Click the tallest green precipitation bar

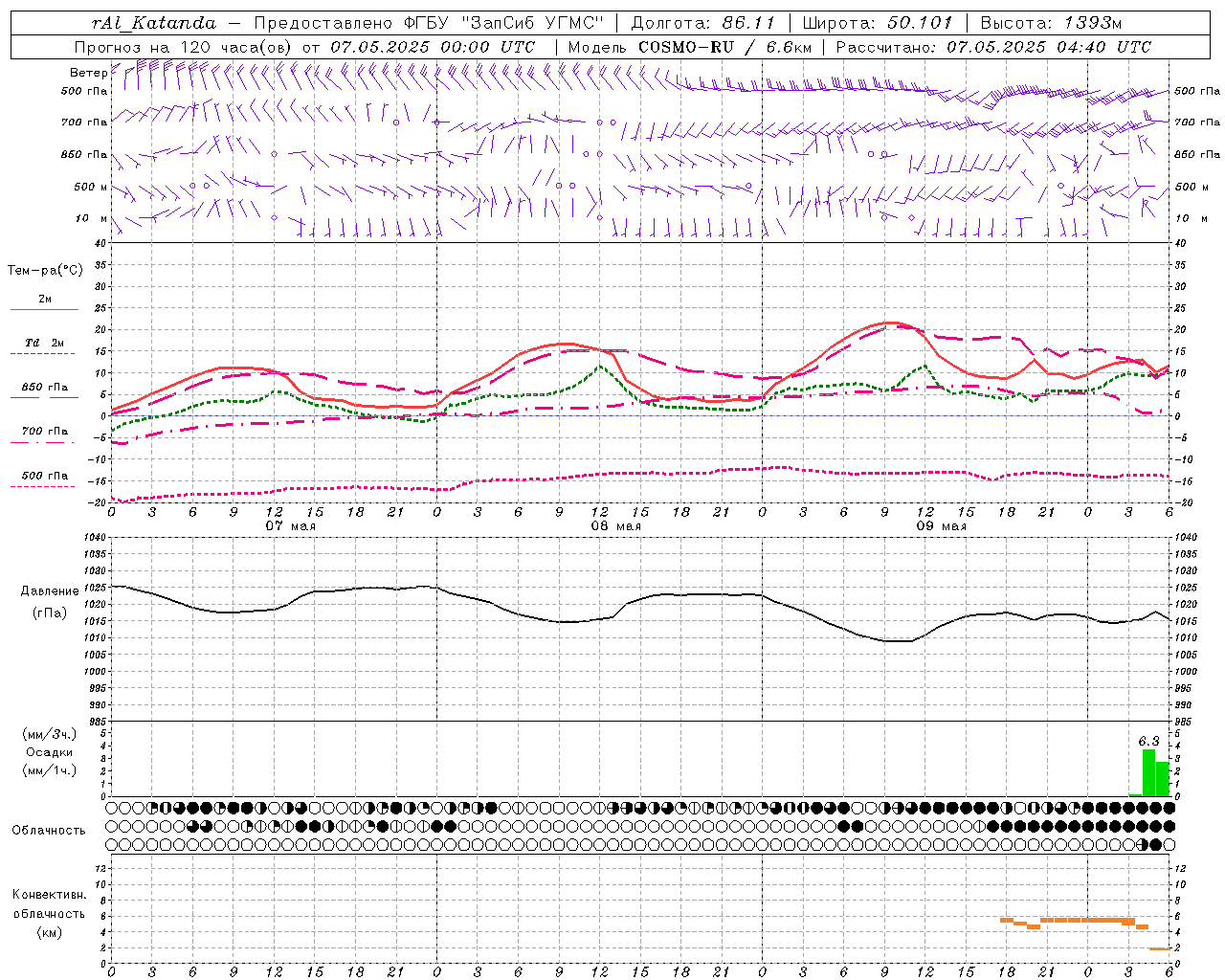(x=1148, y=772)
